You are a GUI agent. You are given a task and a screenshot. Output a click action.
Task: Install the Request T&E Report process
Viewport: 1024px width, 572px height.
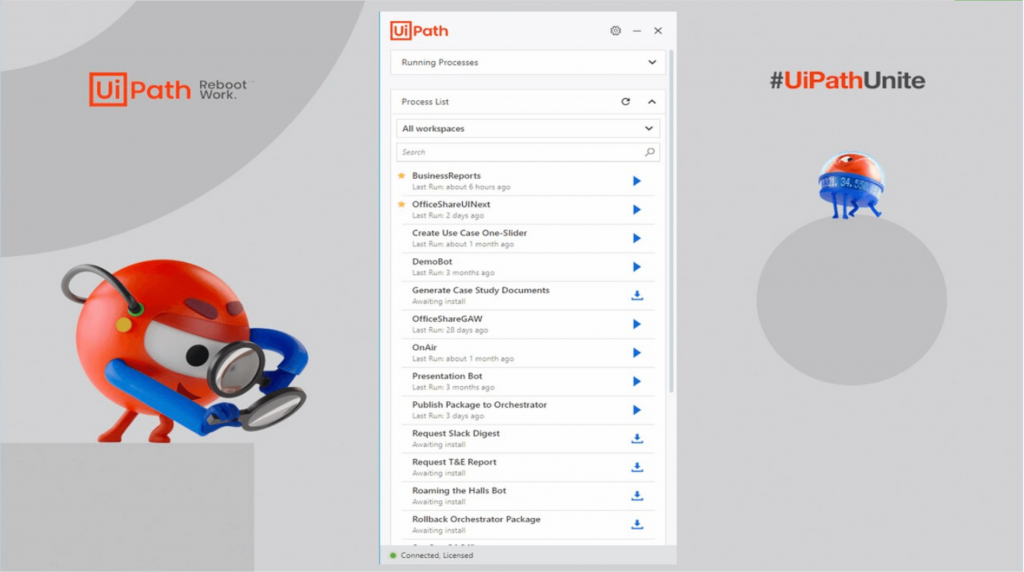637,468
